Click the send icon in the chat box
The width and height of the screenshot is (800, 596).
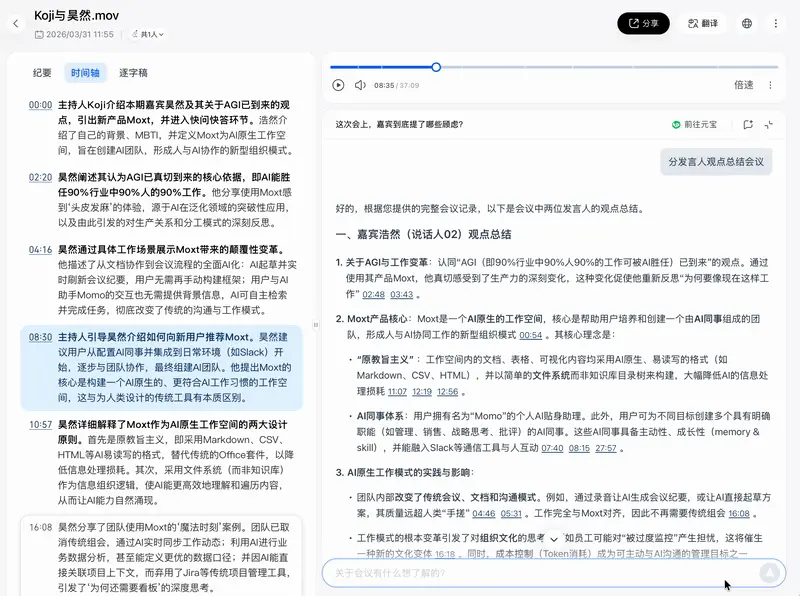coord(769,572)
